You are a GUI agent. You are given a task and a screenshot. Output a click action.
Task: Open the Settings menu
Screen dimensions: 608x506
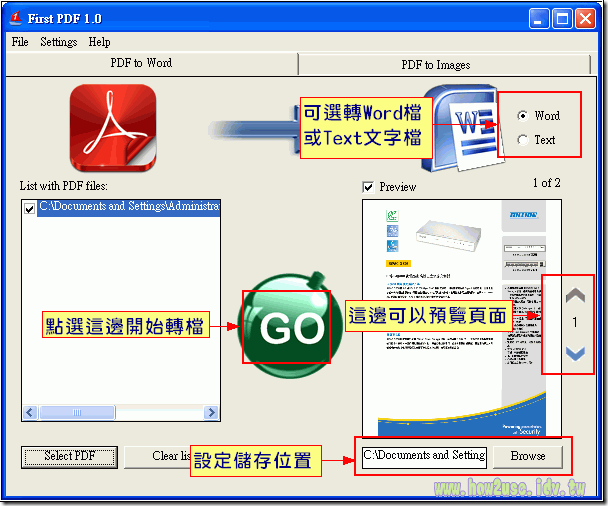click(59, 42)
